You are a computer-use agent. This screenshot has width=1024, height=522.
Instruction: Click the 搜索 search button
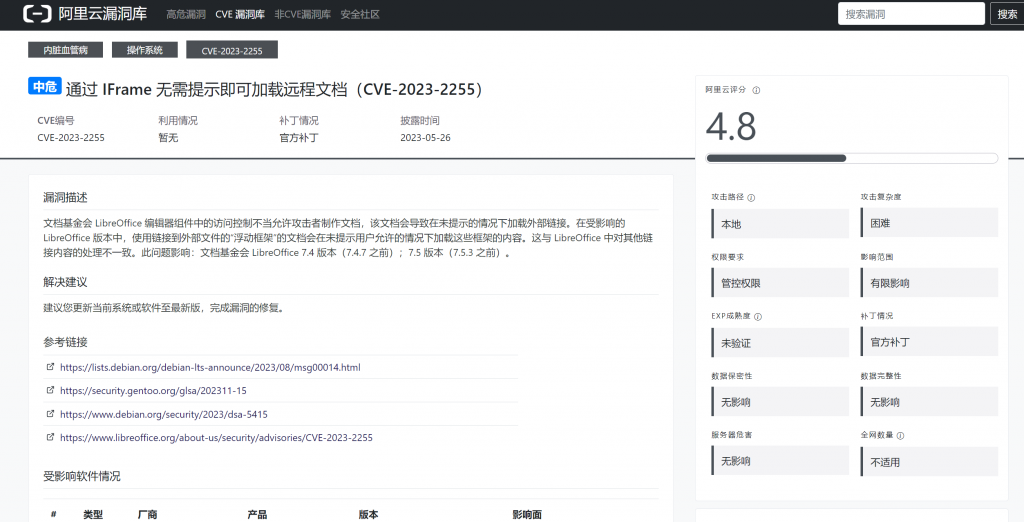tap(1007, 14)
